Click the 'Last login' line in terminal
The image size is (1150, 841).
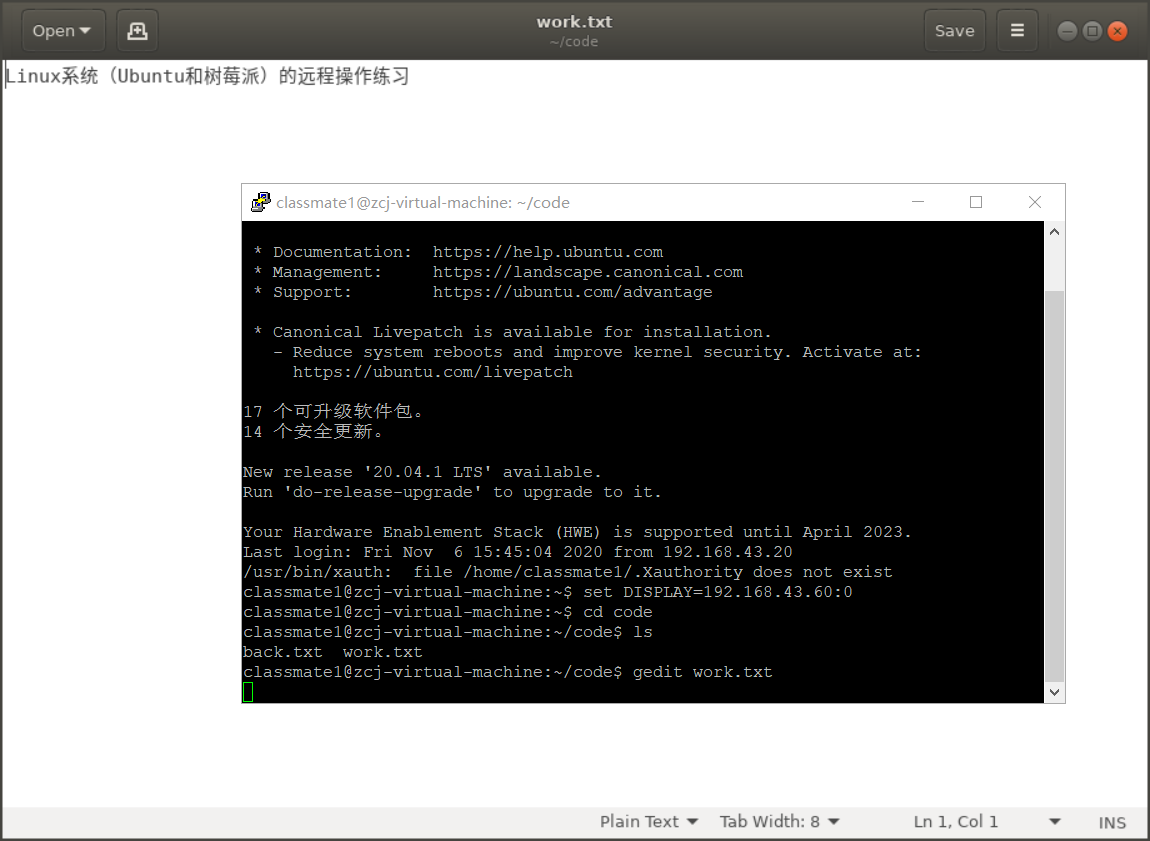click(518, 551)
